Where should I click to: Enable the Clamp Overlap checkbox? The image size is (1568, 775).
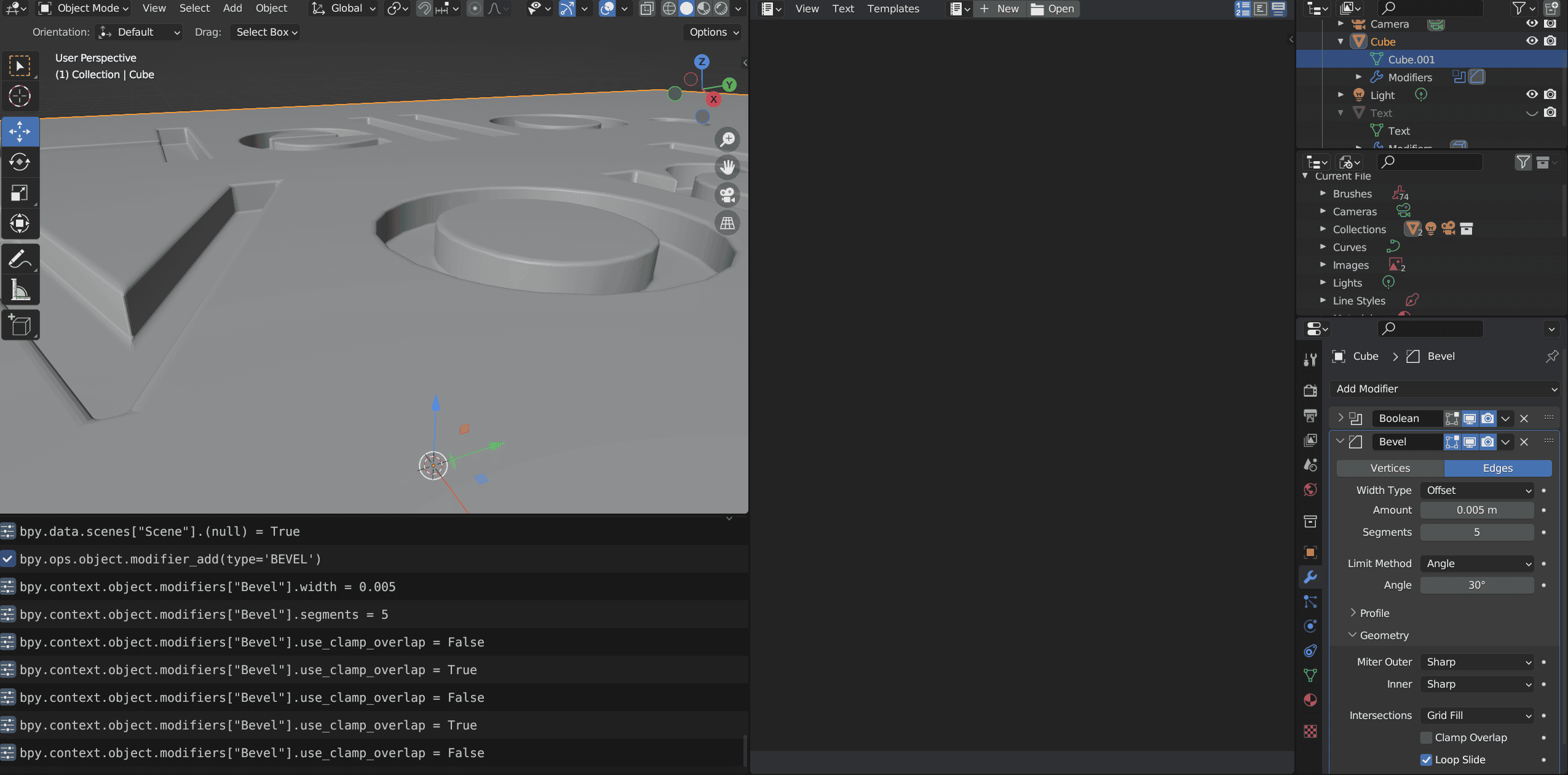(1427, 737)
